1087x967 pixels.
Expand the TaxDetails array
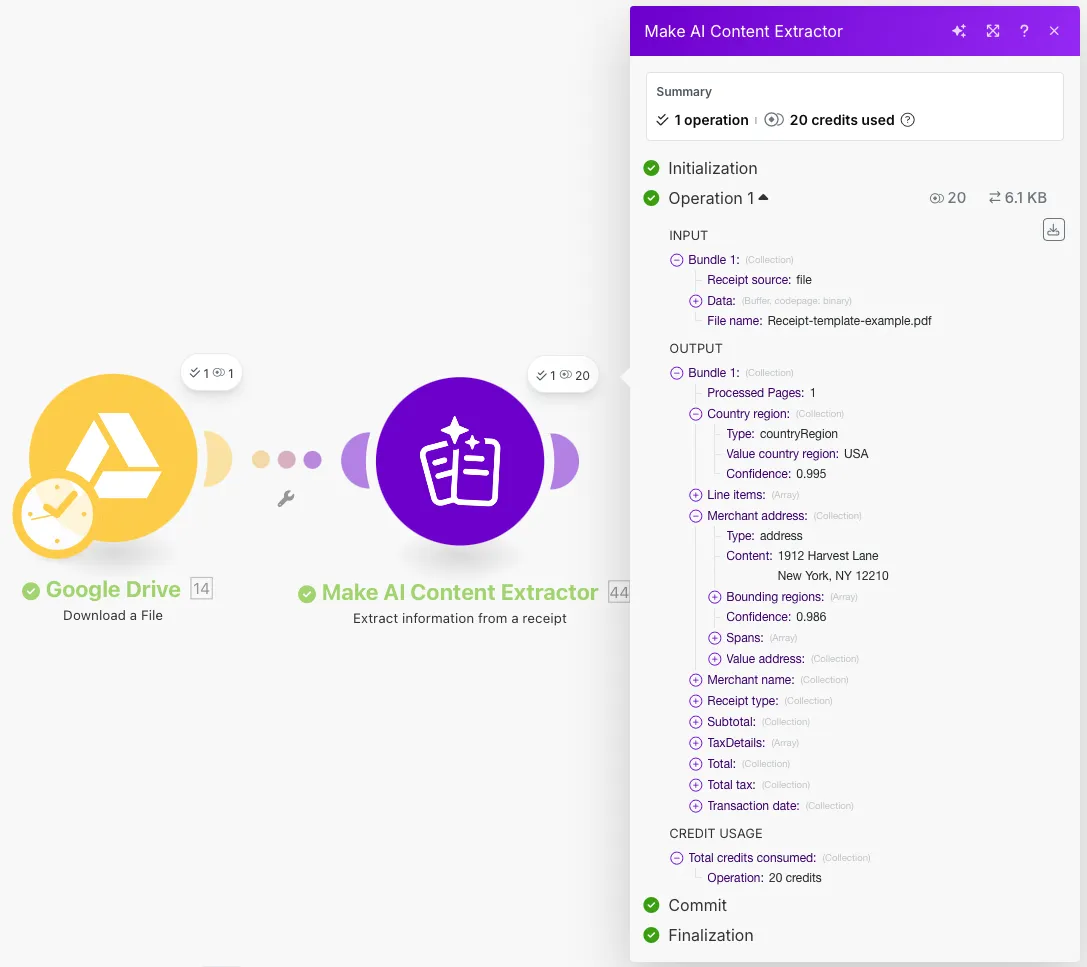tap(695, 742)
